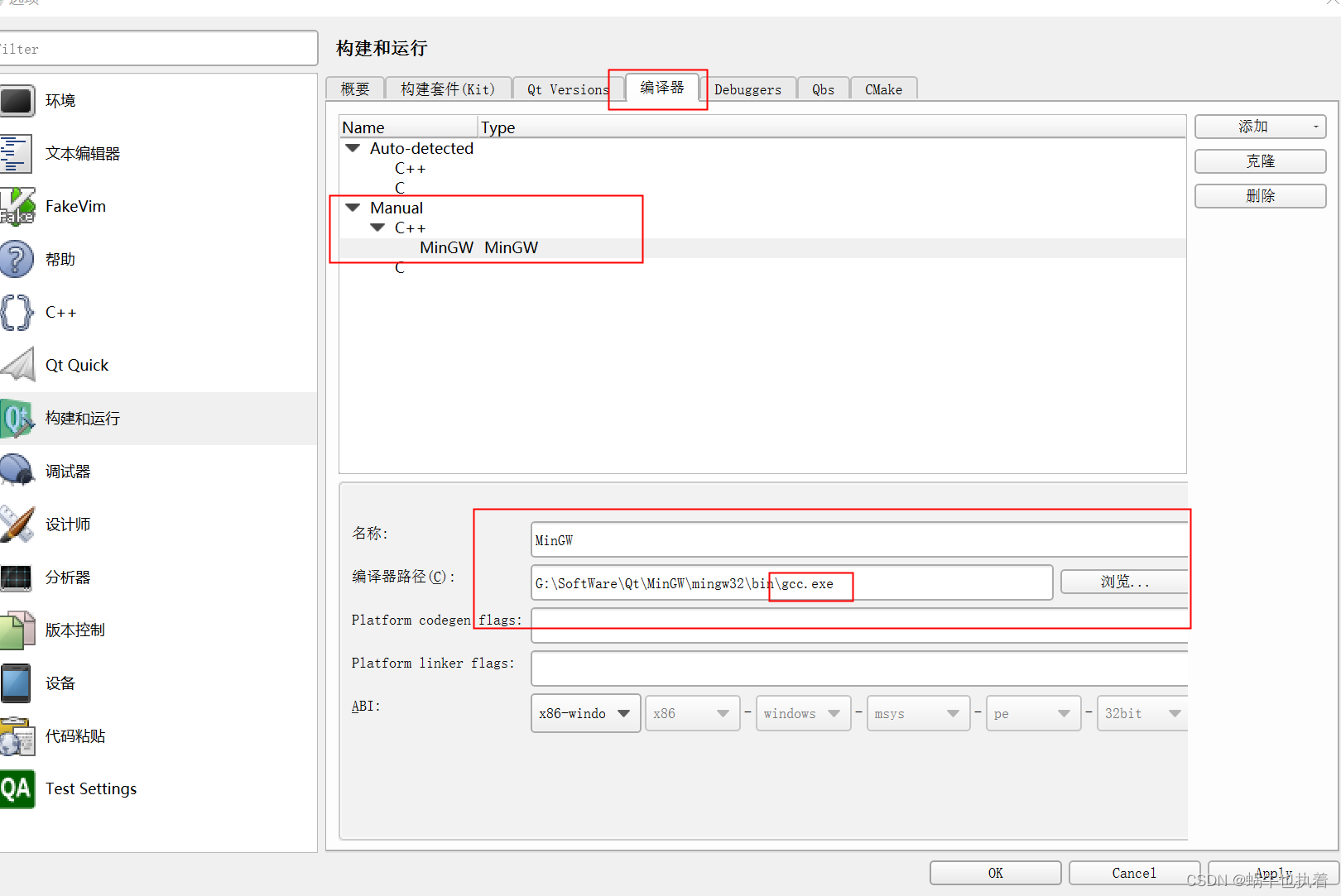Switch to the Debuggers tab
This screenshot has height=896, width=1341.
click(747, 89)
